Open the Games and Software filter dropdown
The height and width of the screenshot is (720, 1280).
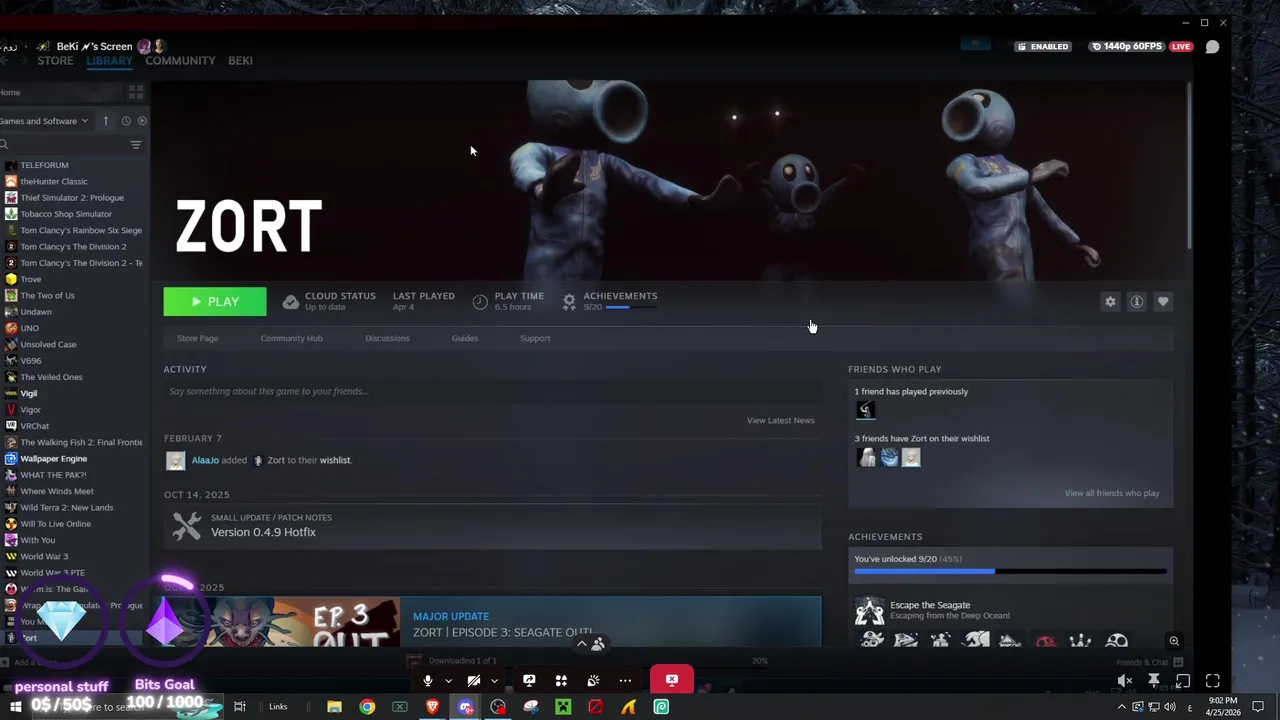click(x=44, y=121)
